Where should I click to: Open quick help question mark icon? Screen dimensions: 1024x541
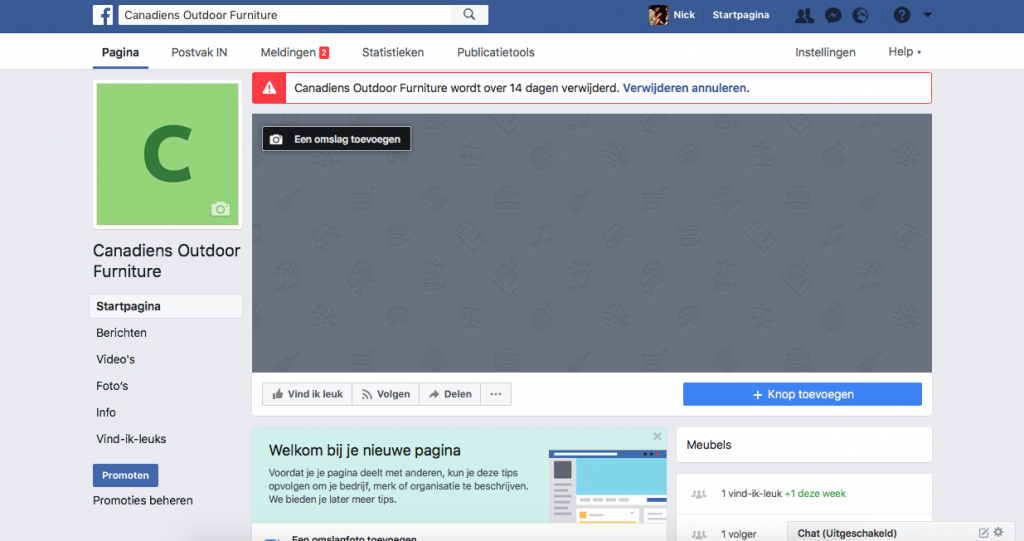901,15
